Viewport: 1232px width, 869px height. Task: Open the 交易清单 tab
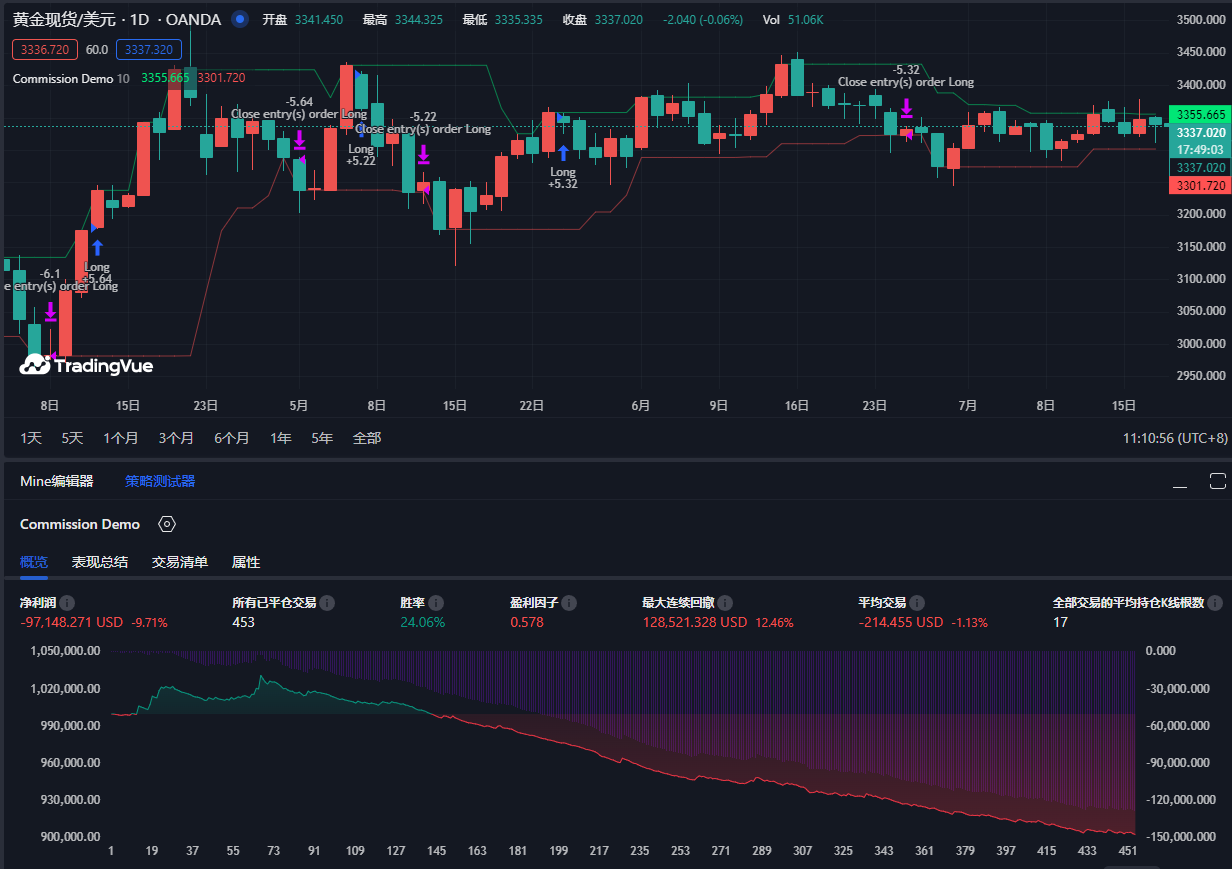click(x=179, y=562)
